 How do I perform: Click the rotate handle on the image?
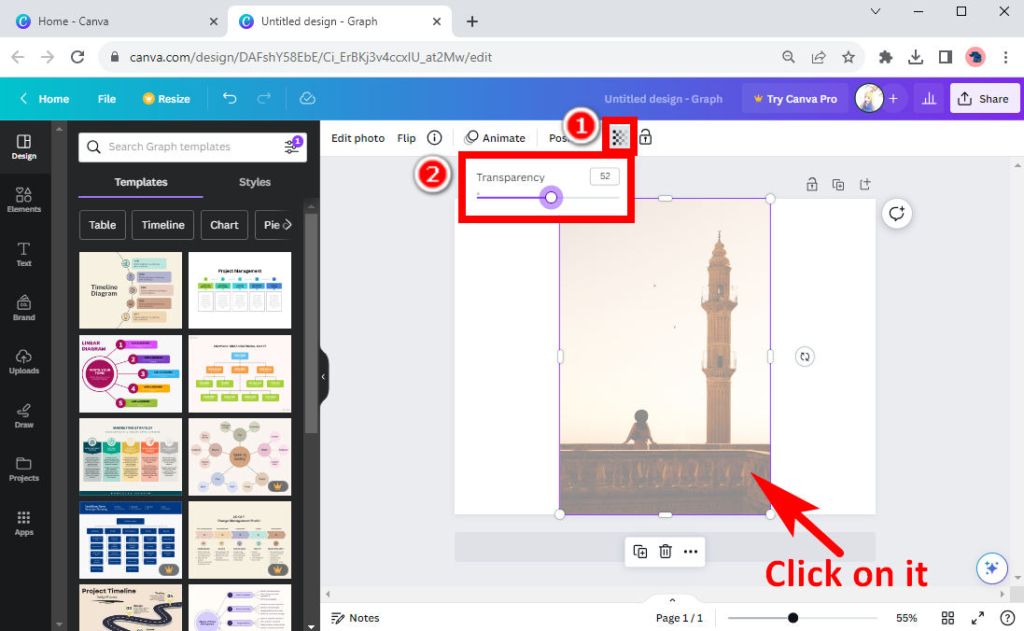coord(804,356)
